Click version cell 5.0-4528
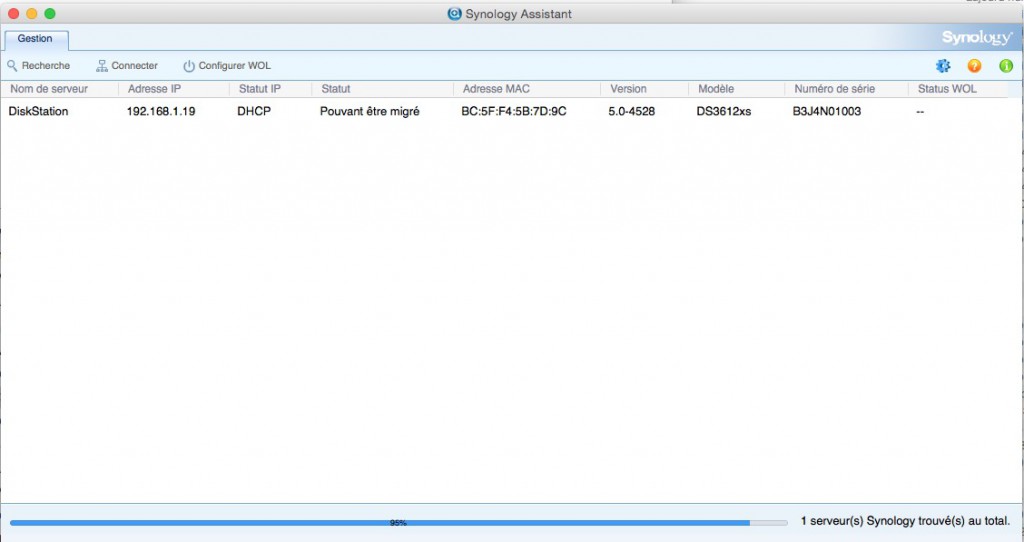Image resolution: width=1024 pixels, height=542 pixels. click(x=632, y=112)
